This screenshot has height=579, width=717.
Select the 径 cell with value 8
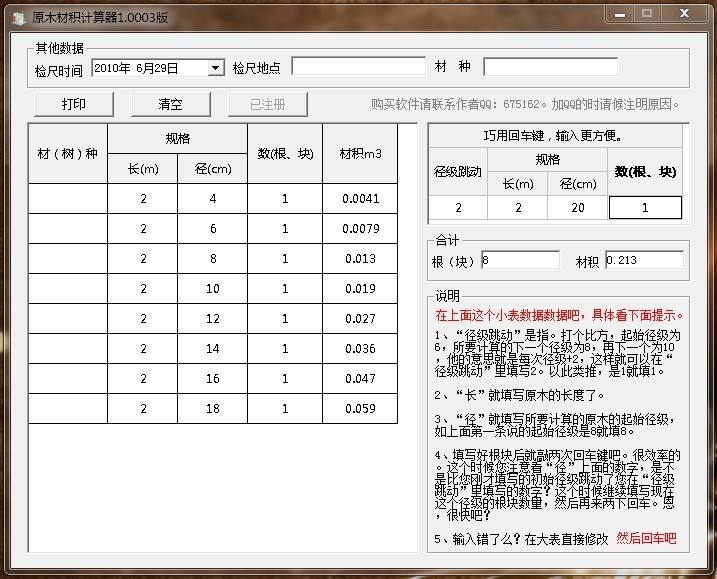coord(213,258)
